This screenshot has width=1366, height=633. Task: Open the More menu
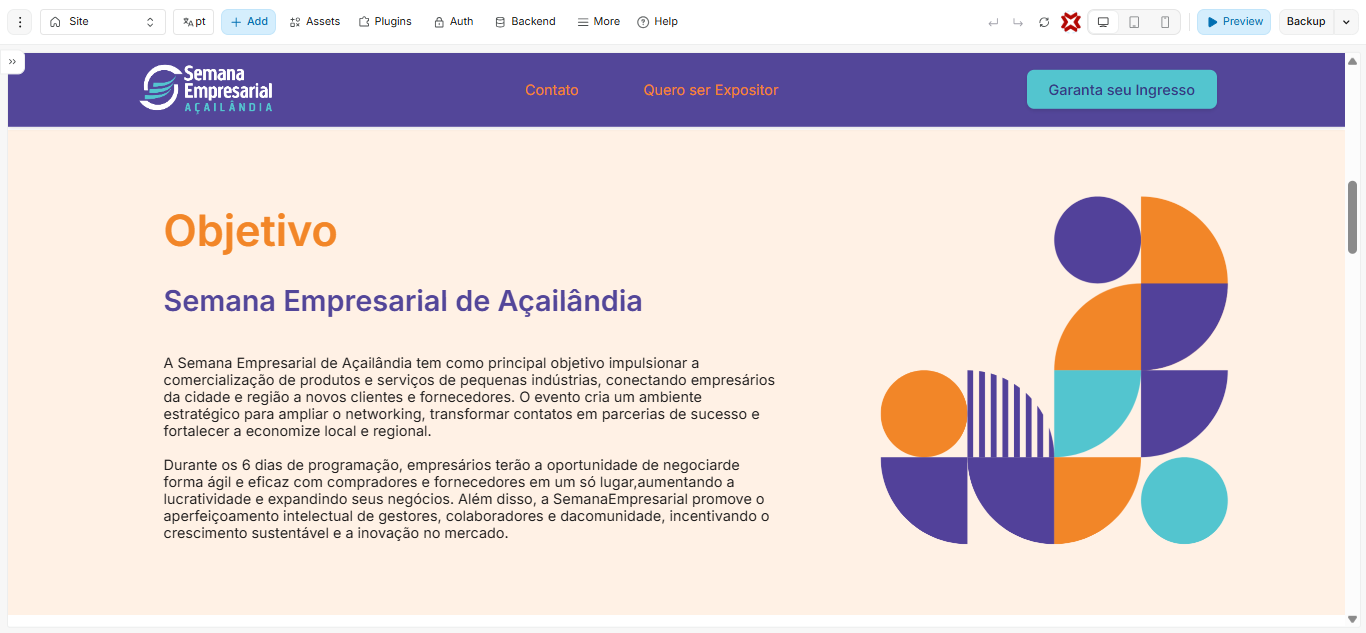coord(598,22)
